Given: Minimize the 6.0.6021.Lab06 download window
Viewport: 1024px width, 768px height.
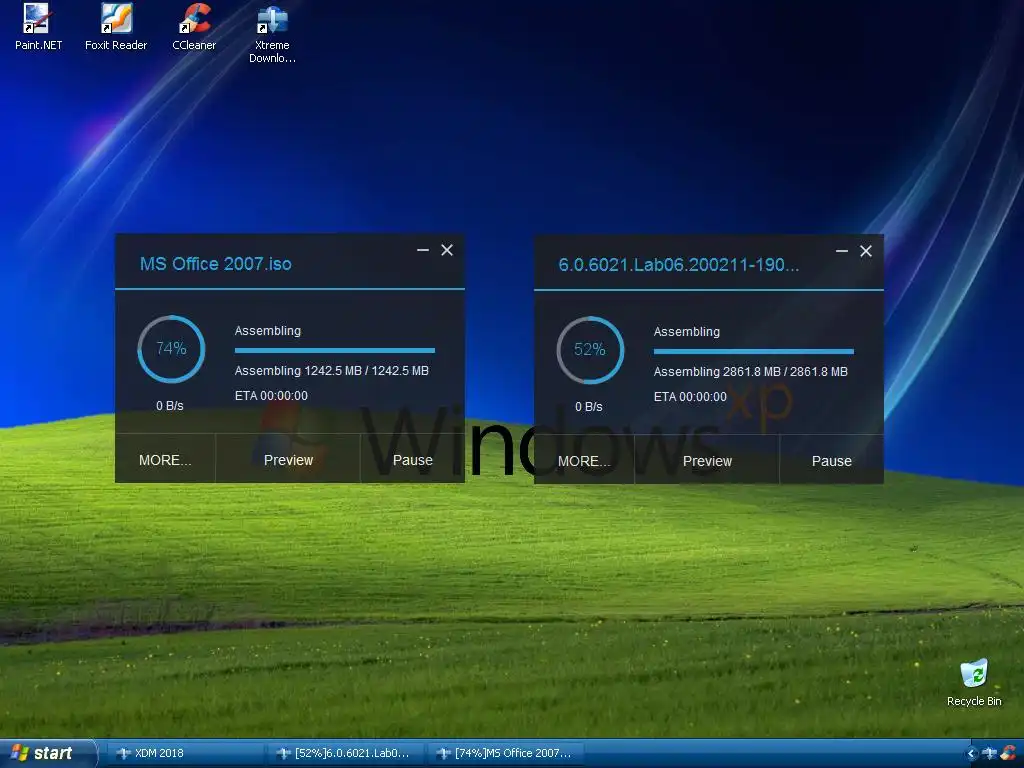Looking at the screenshot, I should coord(842,251).
